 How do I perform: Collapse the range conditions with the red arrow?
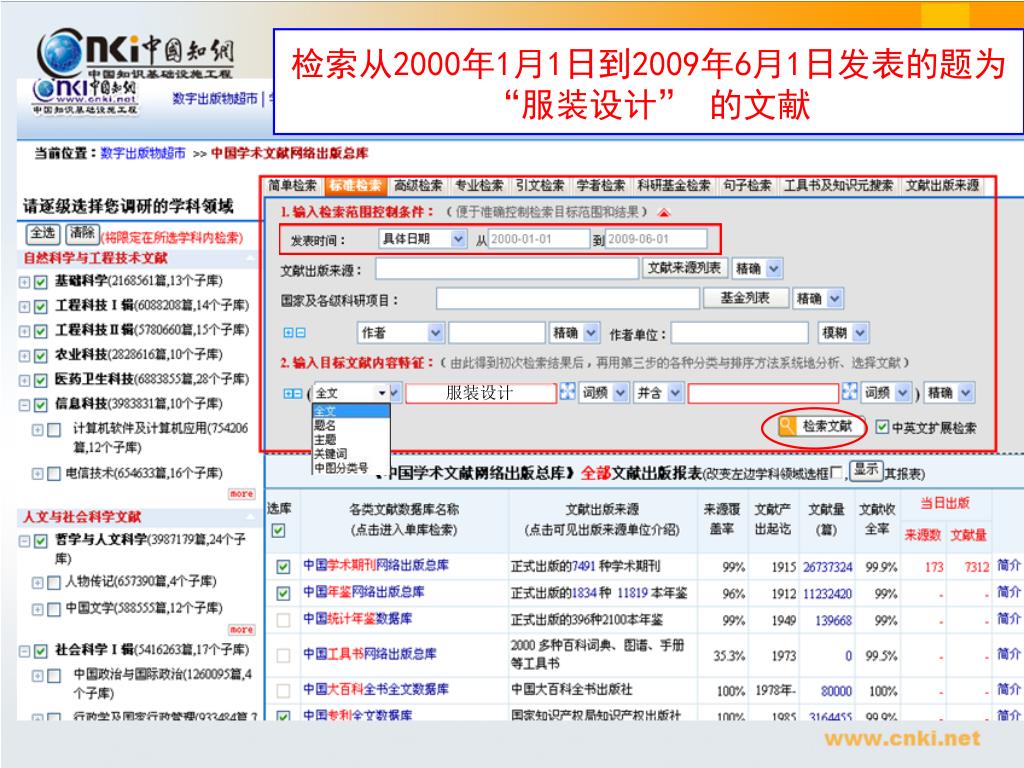(664, 213)
